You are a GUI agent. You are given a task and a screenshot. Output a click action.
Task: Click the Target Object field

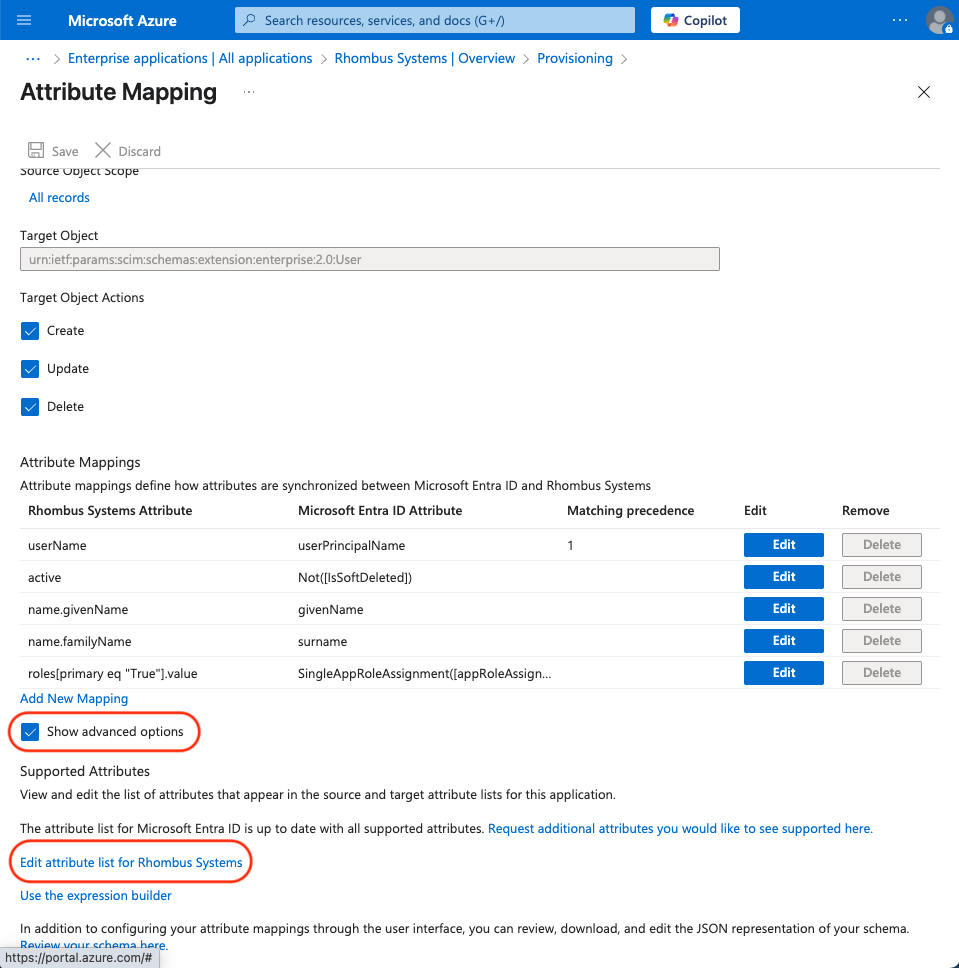point(370,259)
